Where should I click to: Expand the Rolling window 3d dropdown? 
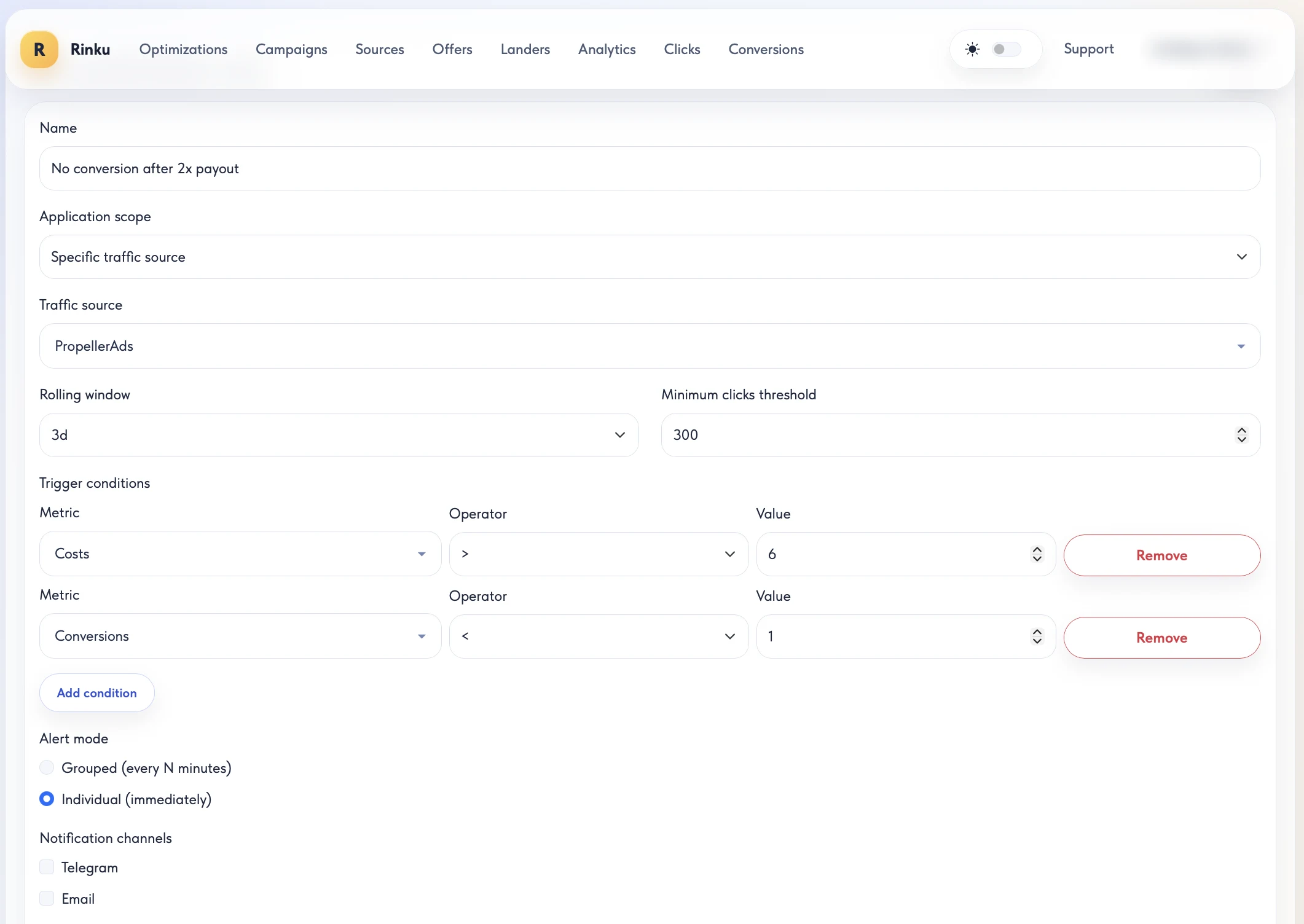[339, 435]
